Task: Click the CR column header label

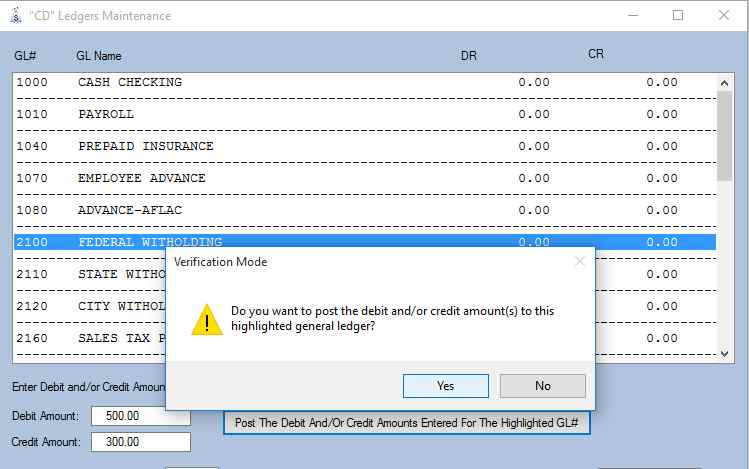Action: tap(596, 54)
